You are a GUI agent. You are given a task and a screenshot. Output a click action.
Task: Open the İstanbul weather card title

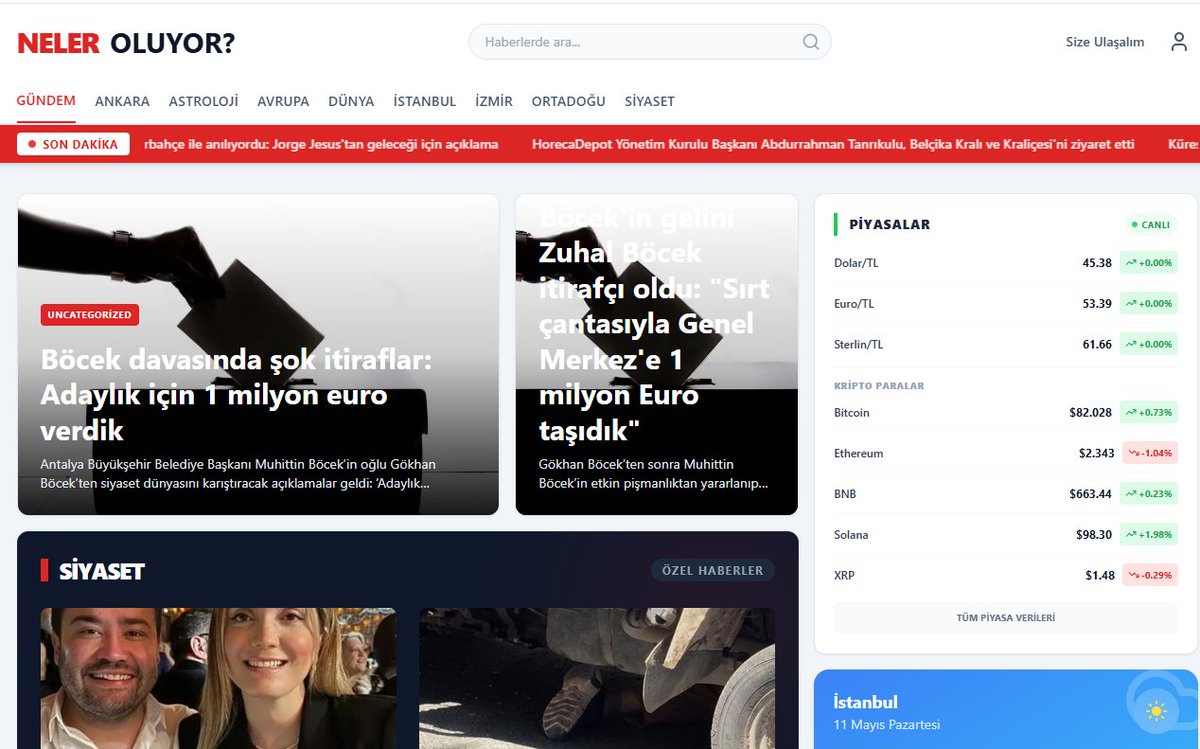(x=866, y=702)
